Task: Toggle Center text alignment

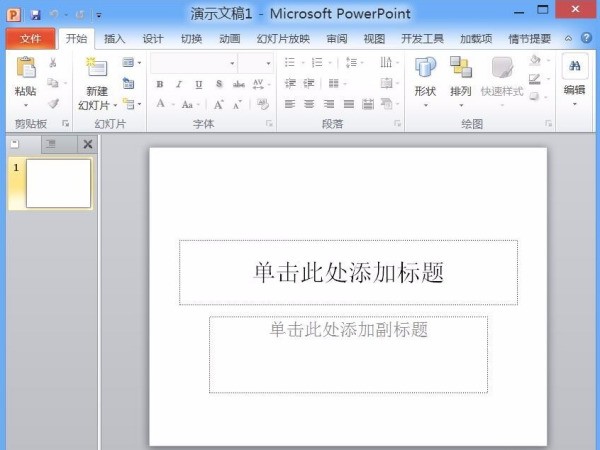Action: click(309, 104)
